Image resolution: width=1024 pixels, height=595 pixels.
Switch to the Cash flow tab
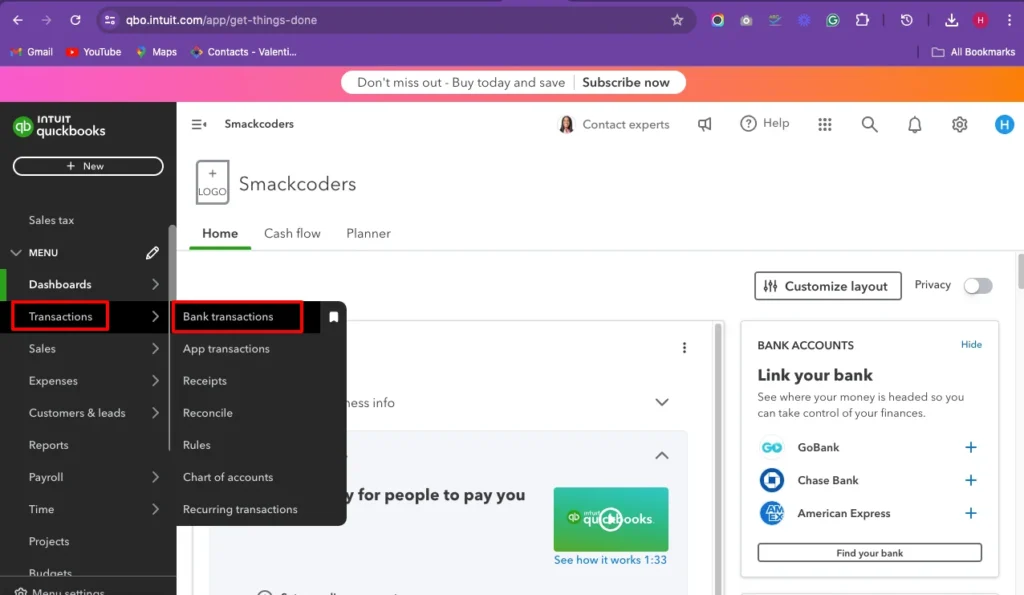tap(292, 234)
